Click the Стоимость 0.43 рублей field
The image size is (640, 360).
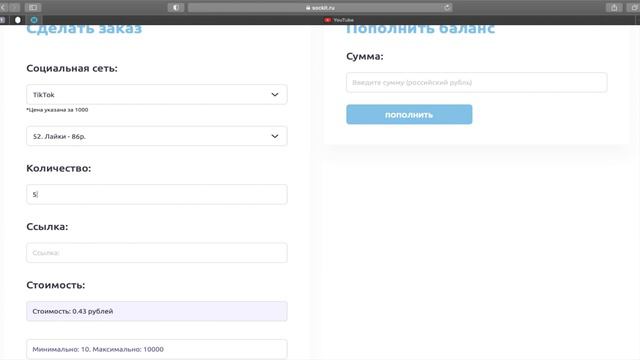coord(157,311)
